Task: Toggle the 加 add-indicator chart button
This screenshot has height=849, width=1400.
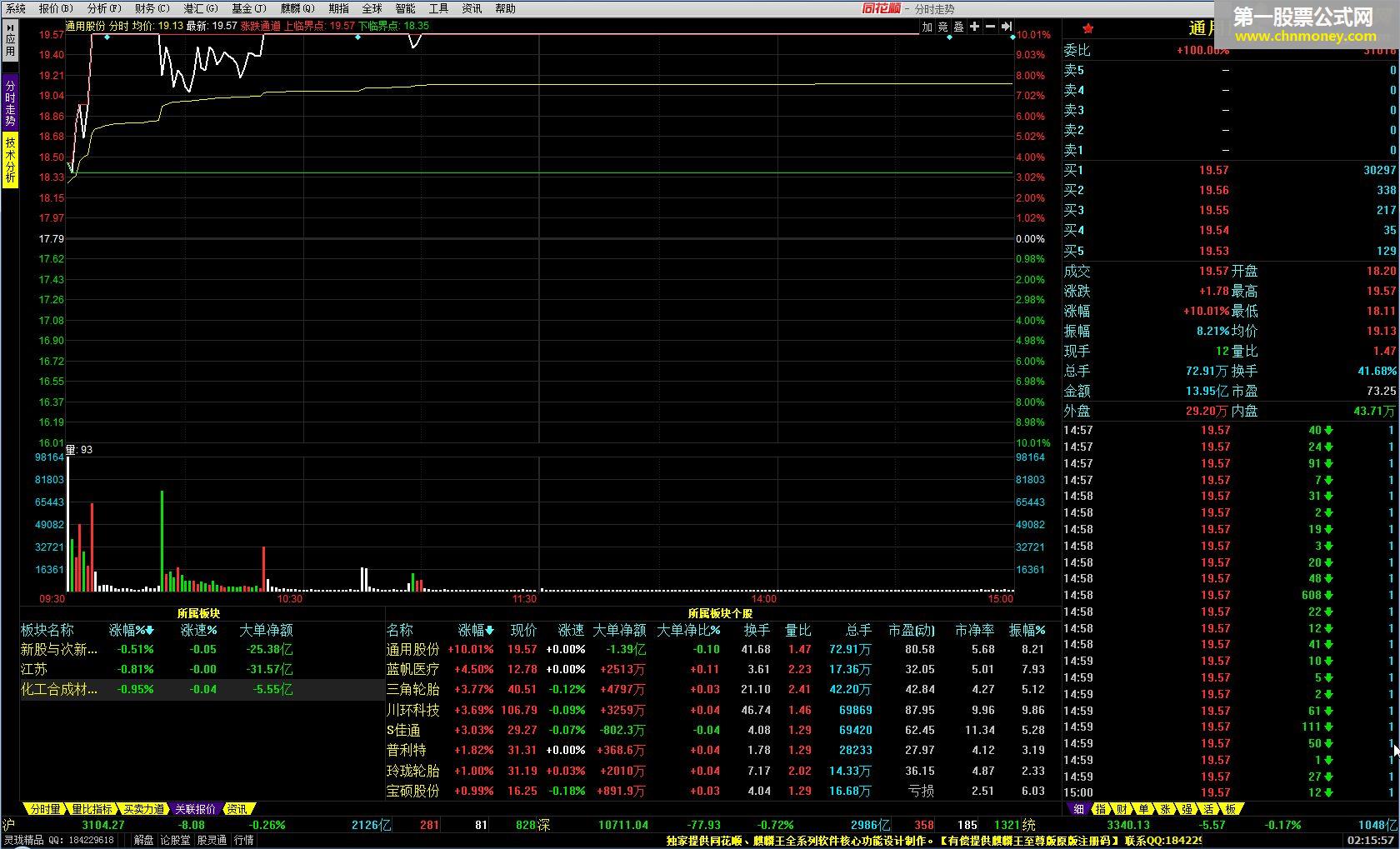Action: (927, 27)
